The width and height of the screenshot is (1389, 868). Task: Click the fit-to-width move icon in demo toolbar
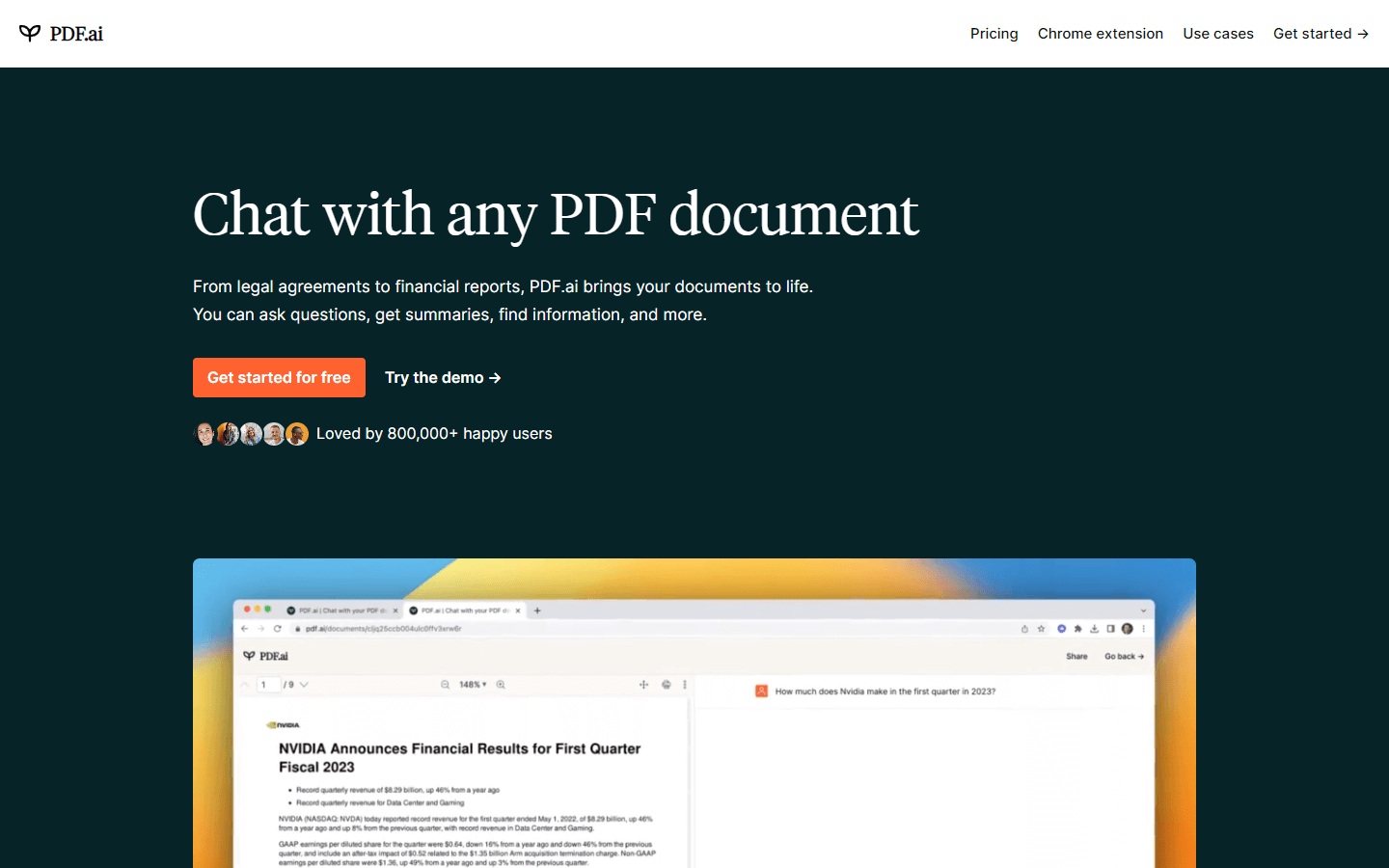(x=643, y=685)
